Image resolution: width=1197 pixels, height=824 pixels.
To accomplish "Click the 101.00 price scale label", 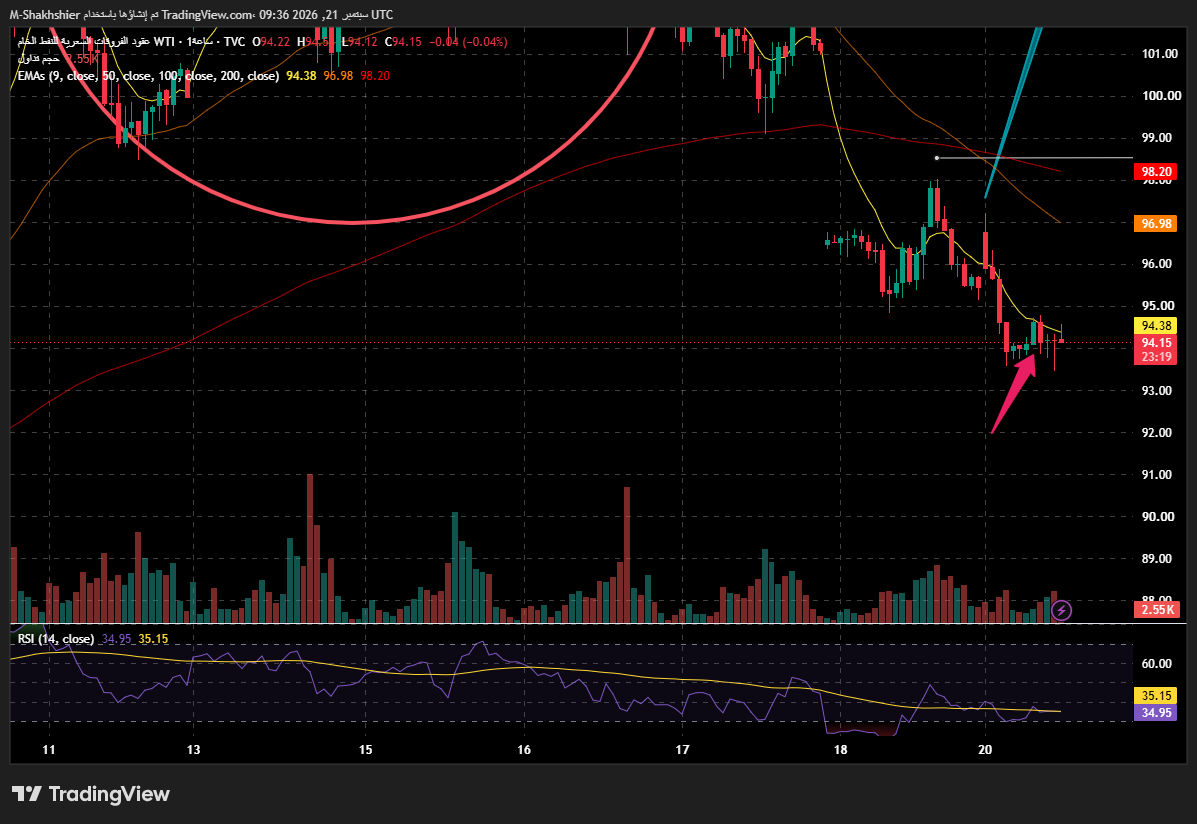I will pos(1160,53).
